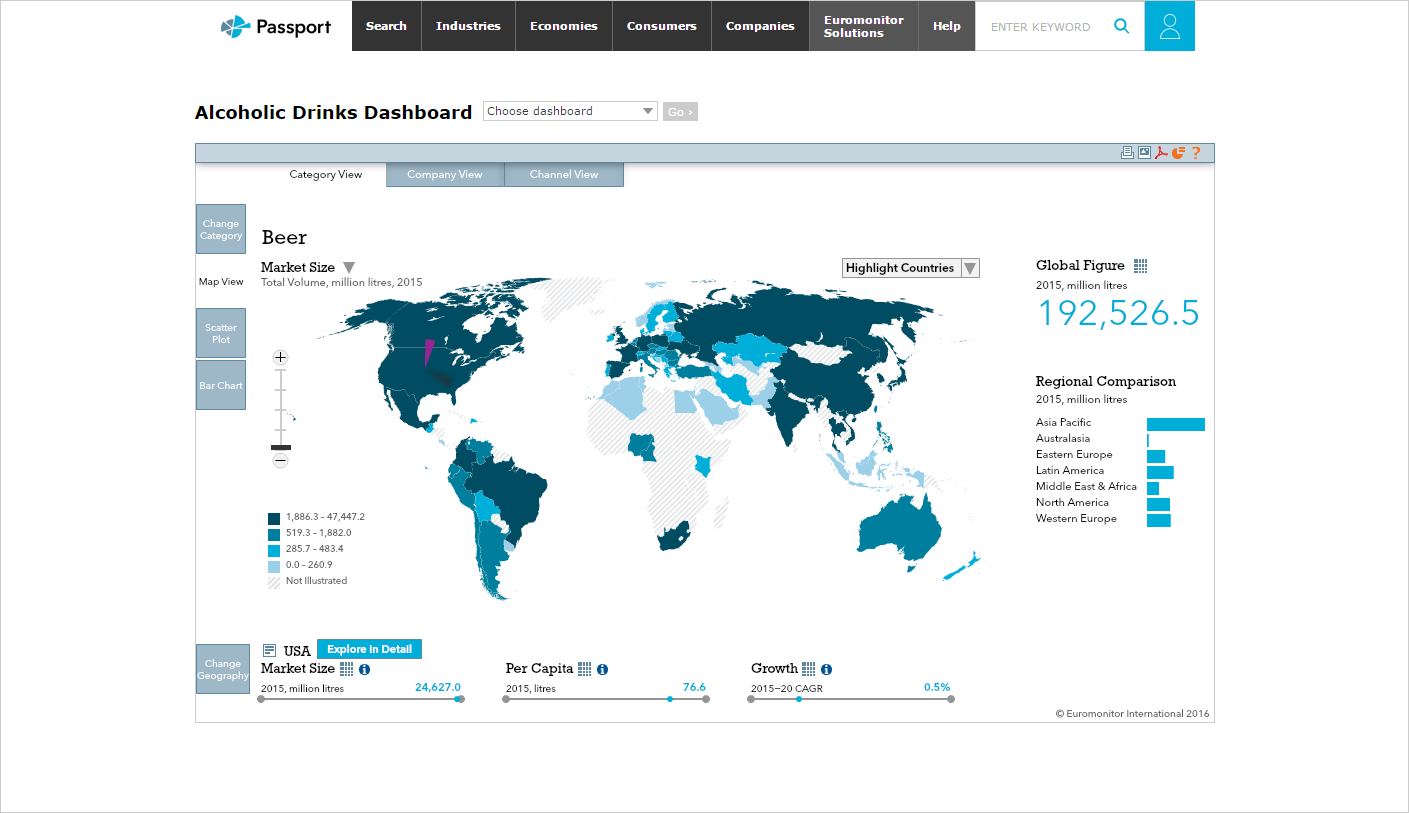Open the Industries menu
This screenshot has height=813, width=1409.
click(468, 26)
